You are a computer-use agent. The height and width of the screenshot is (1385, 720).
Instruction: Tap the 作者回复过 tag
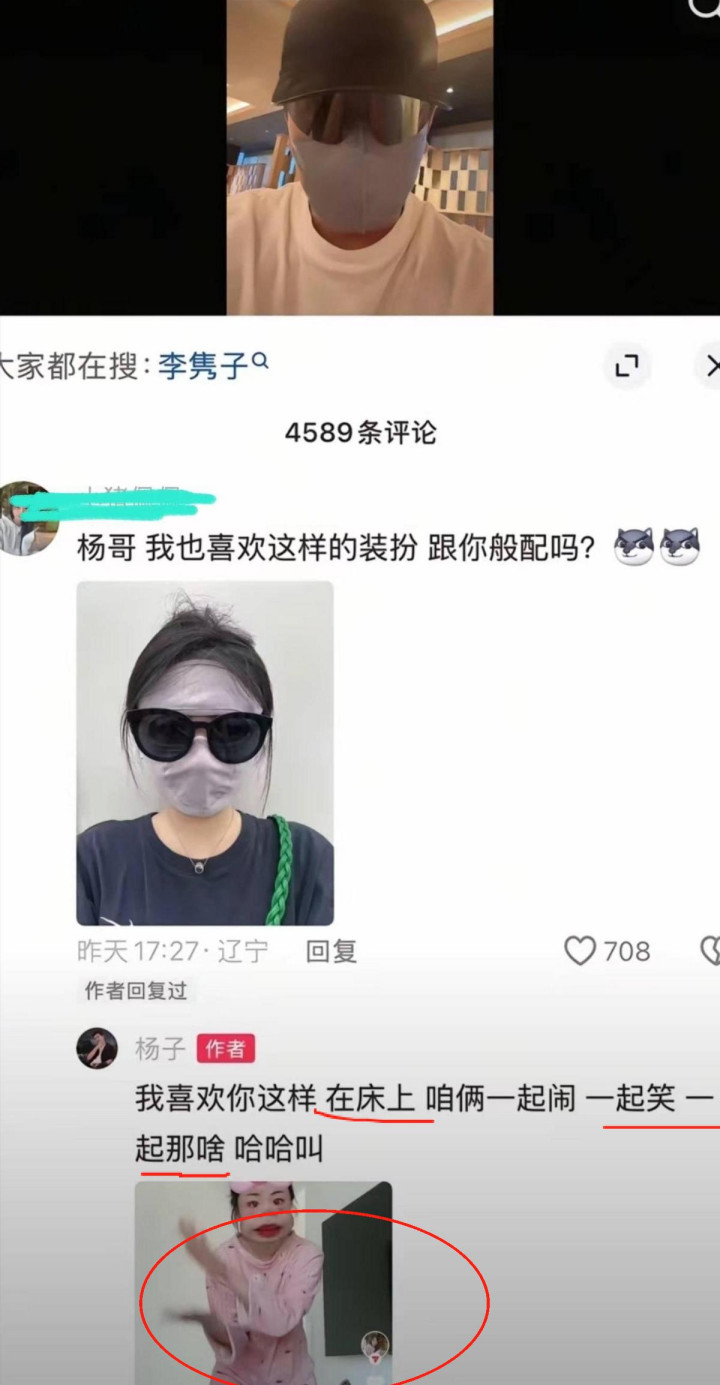point(135,991)
